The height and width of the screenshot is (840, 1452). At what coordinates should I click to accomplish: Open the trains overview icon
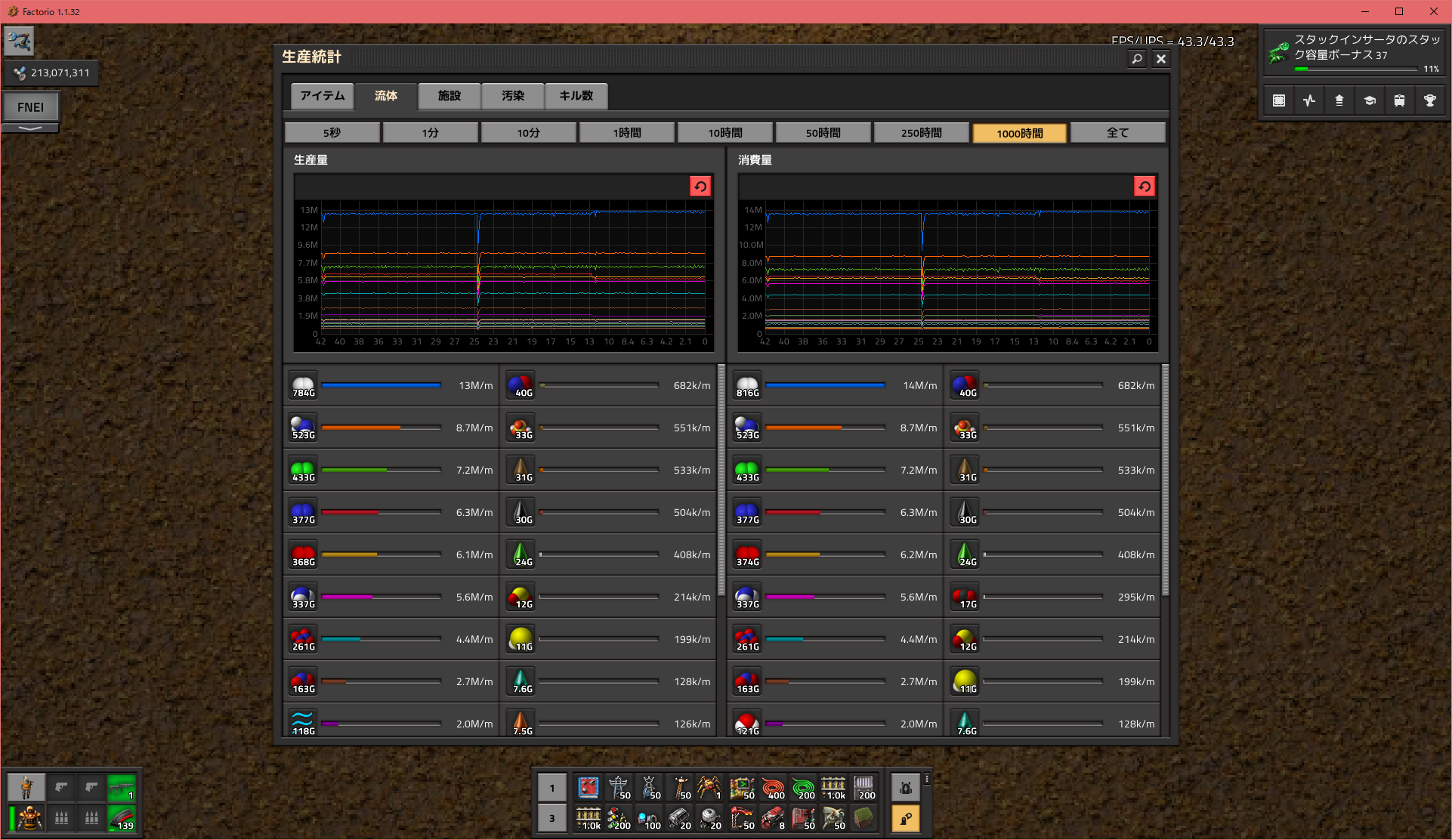[x=1400, y=100]
